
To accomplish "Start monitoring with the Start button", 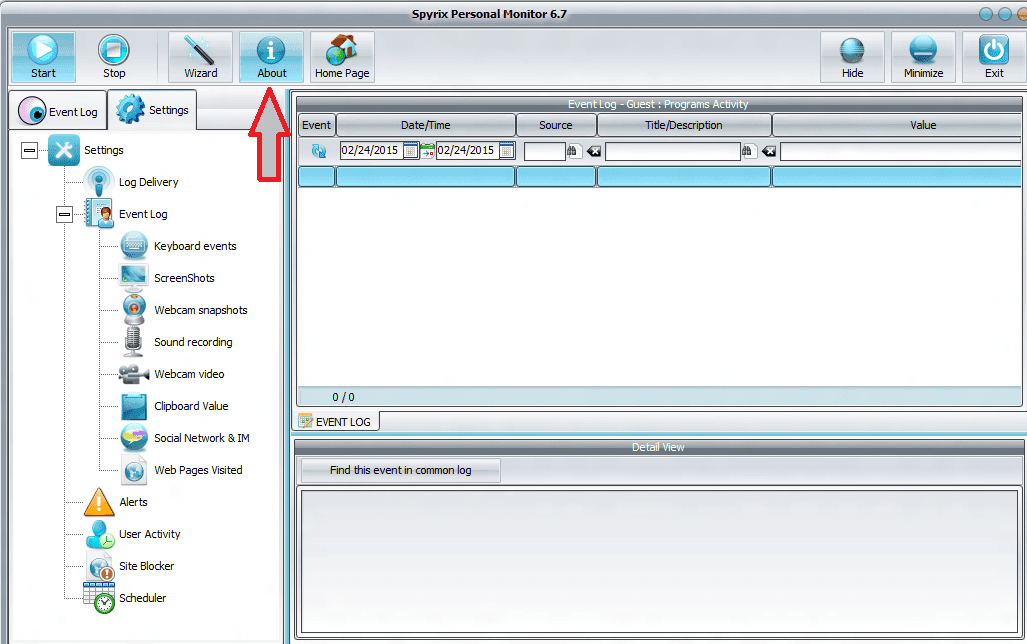I will point(43,57).
